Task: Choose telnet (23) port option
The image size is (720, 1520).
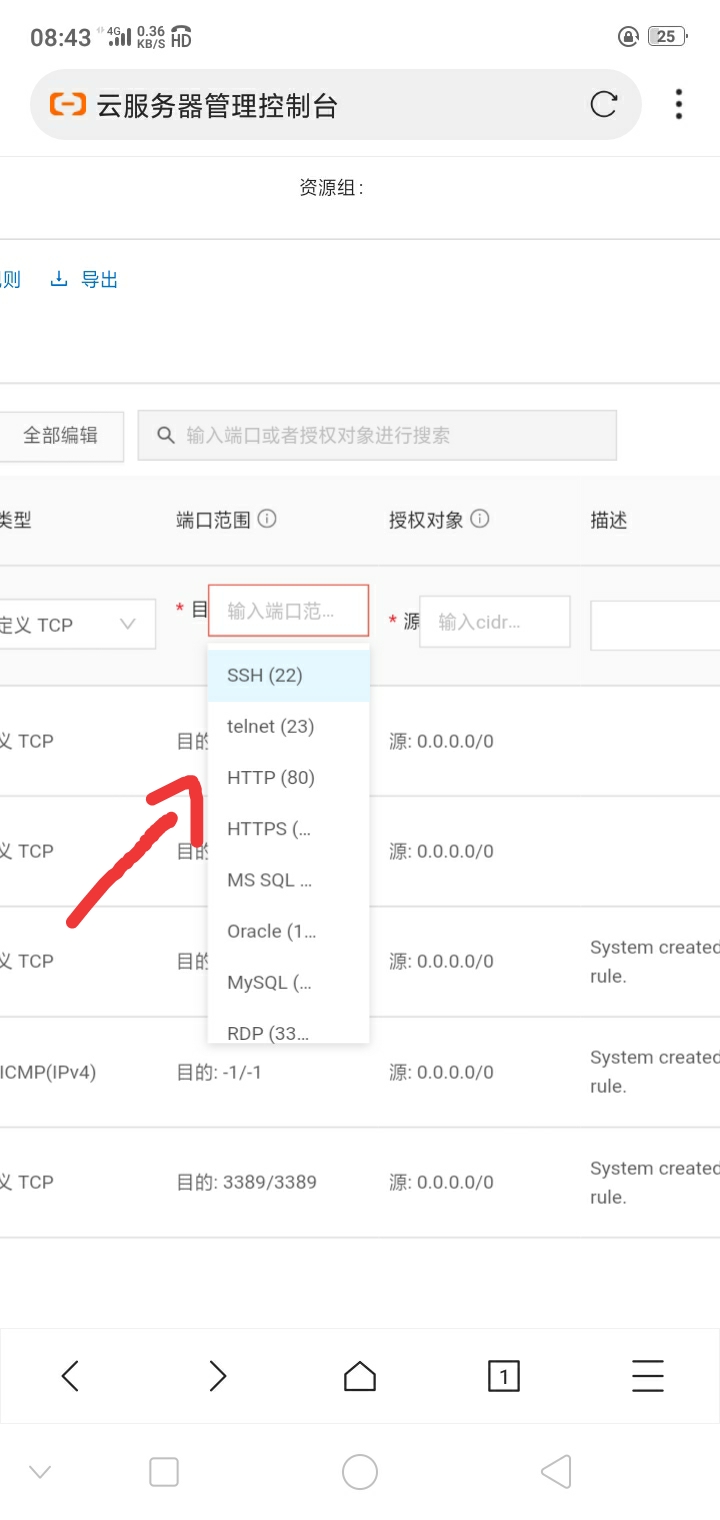Action: pyautogui.click(x=271, y=726)
